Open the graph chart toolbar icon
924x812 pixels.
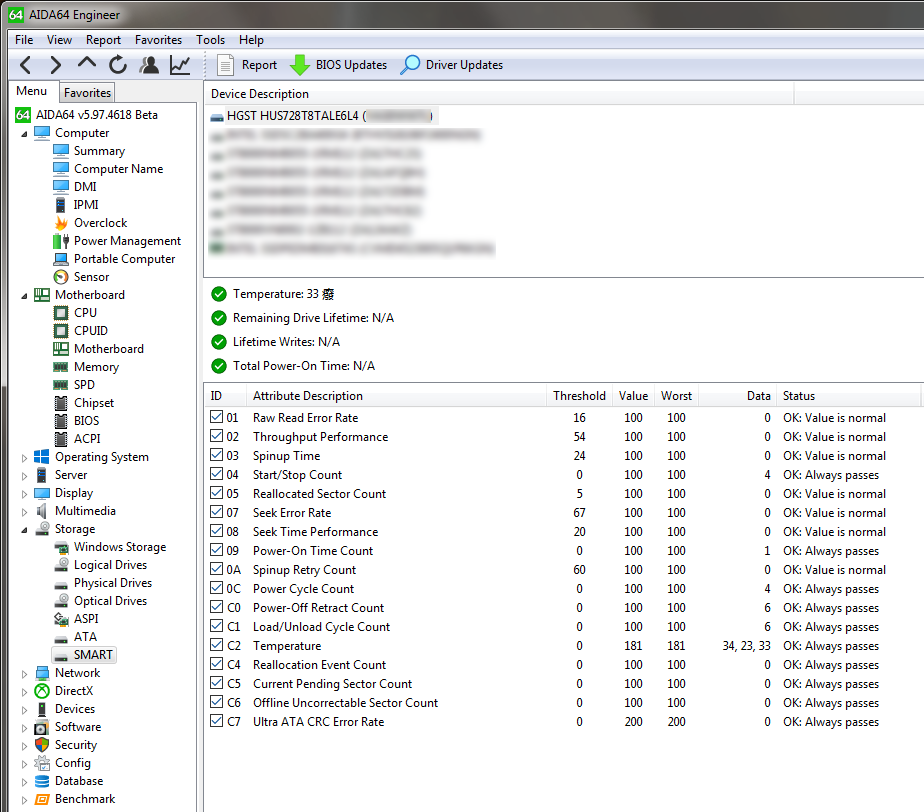(x=180, y=65)
